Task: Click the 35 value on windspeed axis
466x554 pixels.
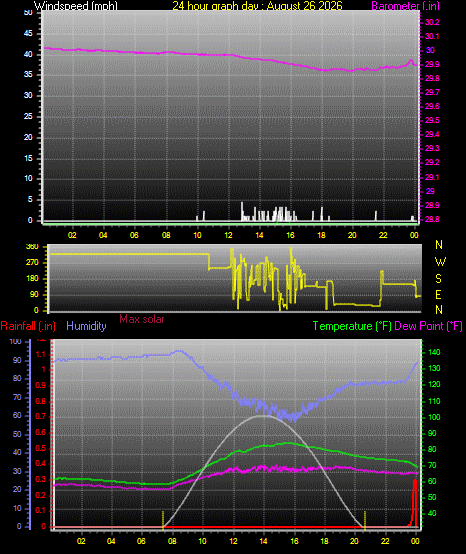Action: click(28, 75)
